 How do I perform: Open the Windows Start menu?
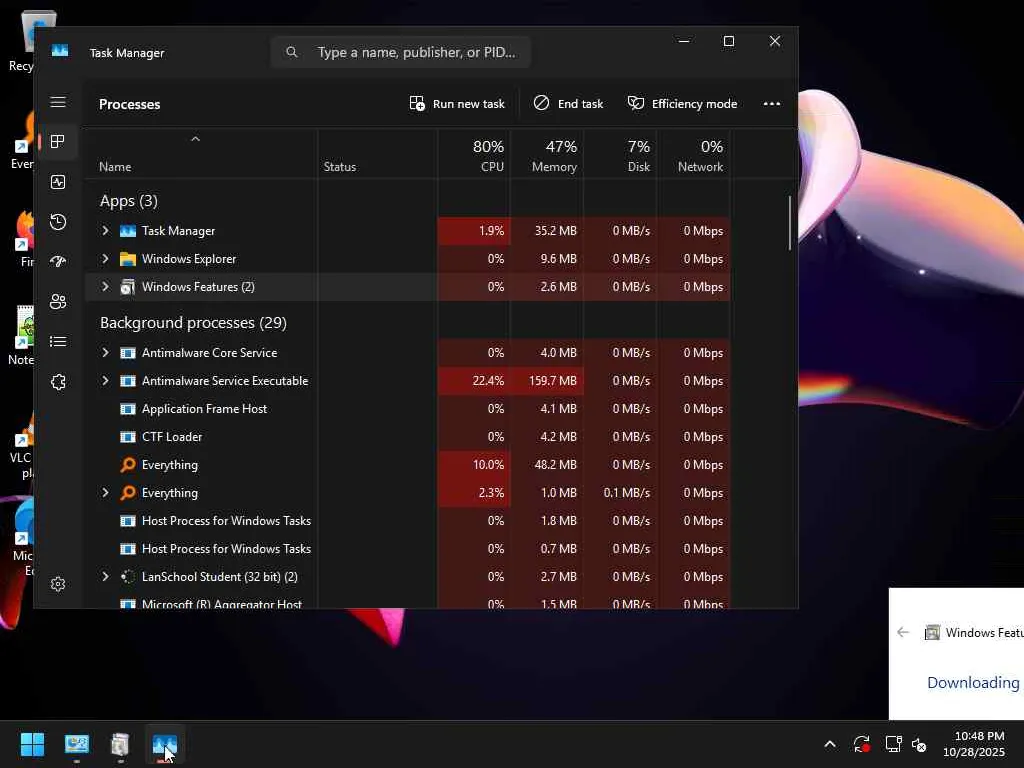32,744
